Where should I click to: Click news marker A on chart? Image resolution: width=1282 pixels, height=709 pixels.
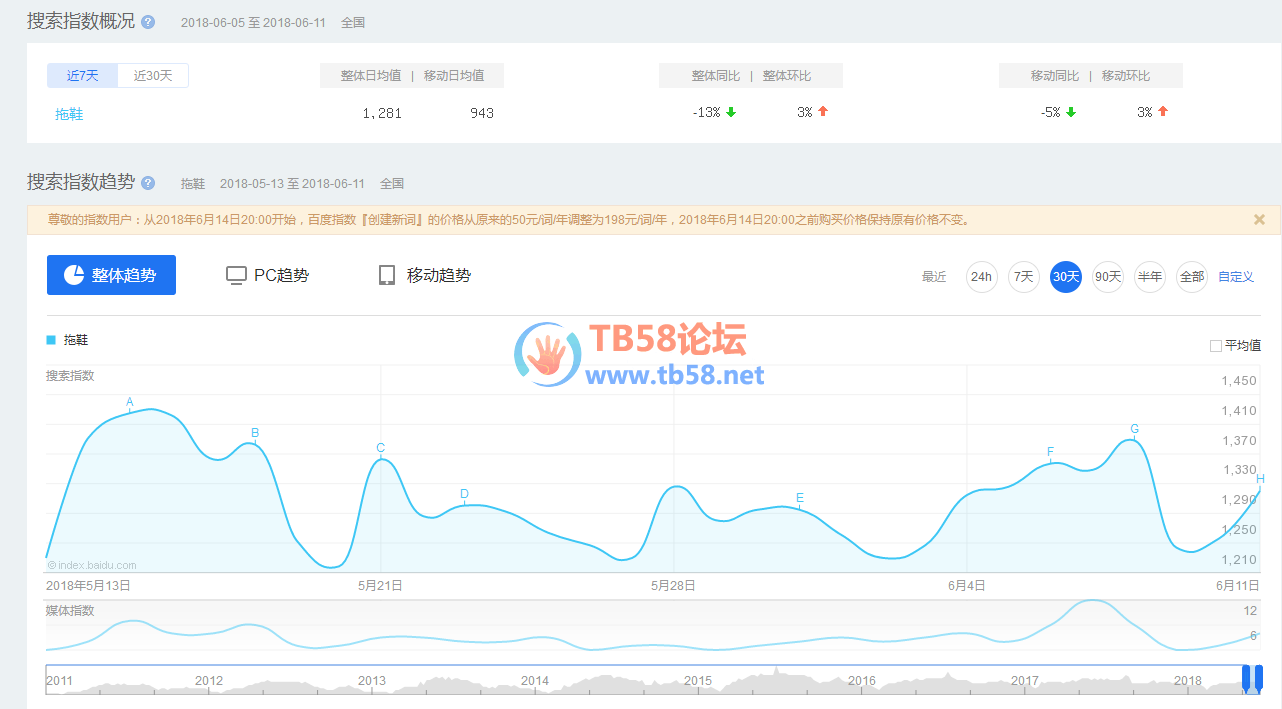(x=130, y=403)
